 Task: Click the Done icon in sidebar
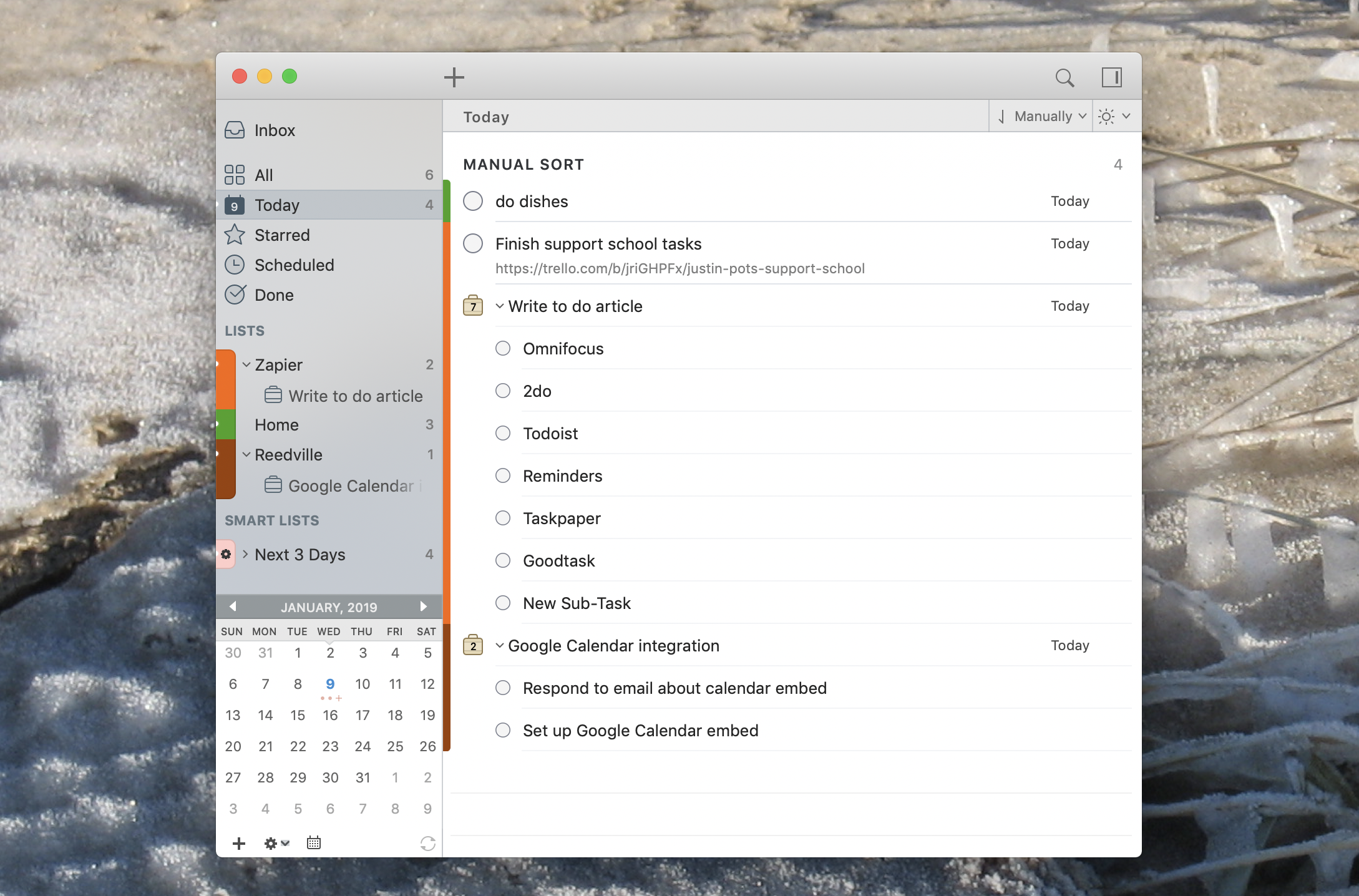(235, 294)
